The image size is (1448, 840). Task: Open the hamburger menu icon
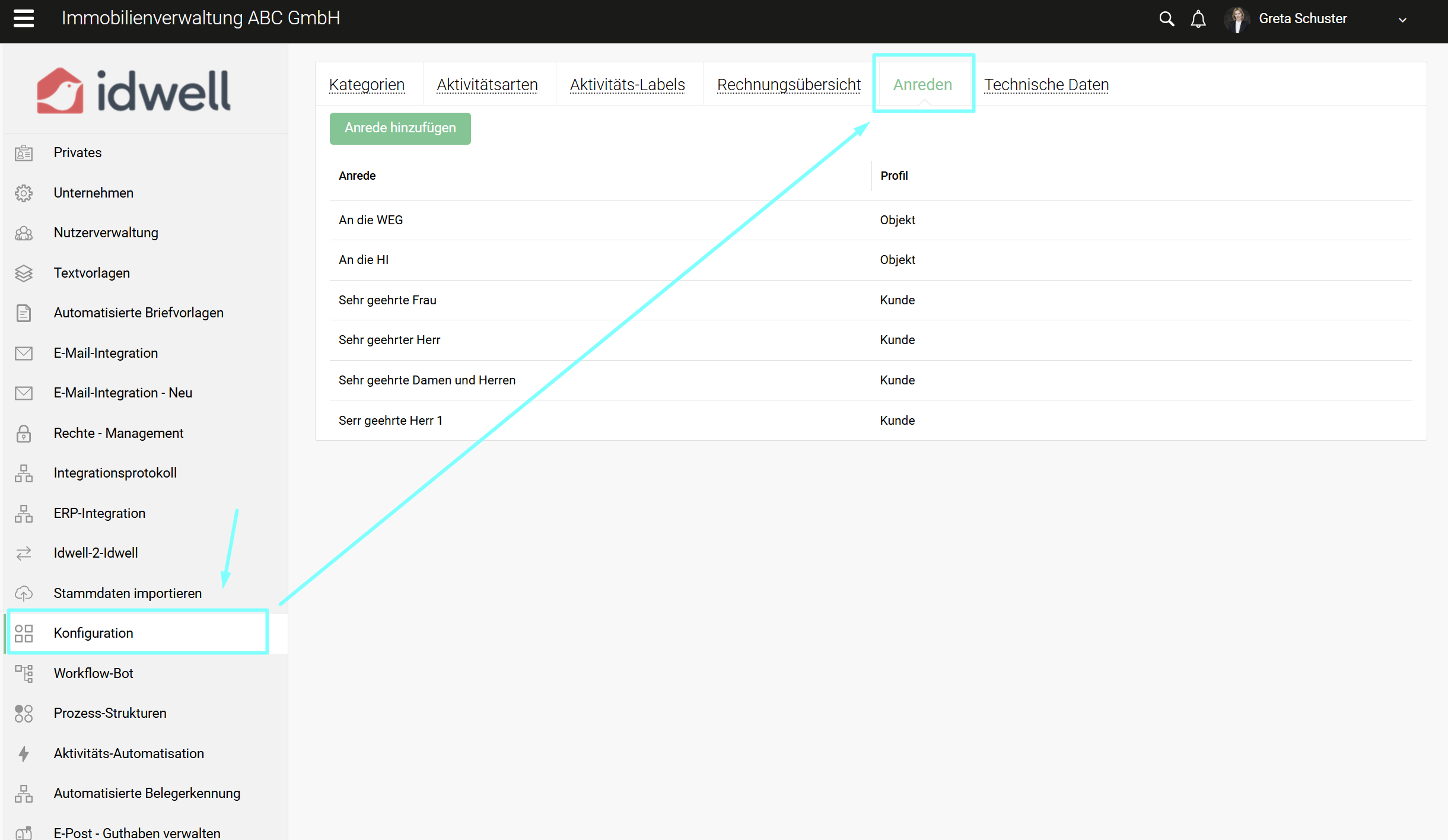tap(24, 18)
